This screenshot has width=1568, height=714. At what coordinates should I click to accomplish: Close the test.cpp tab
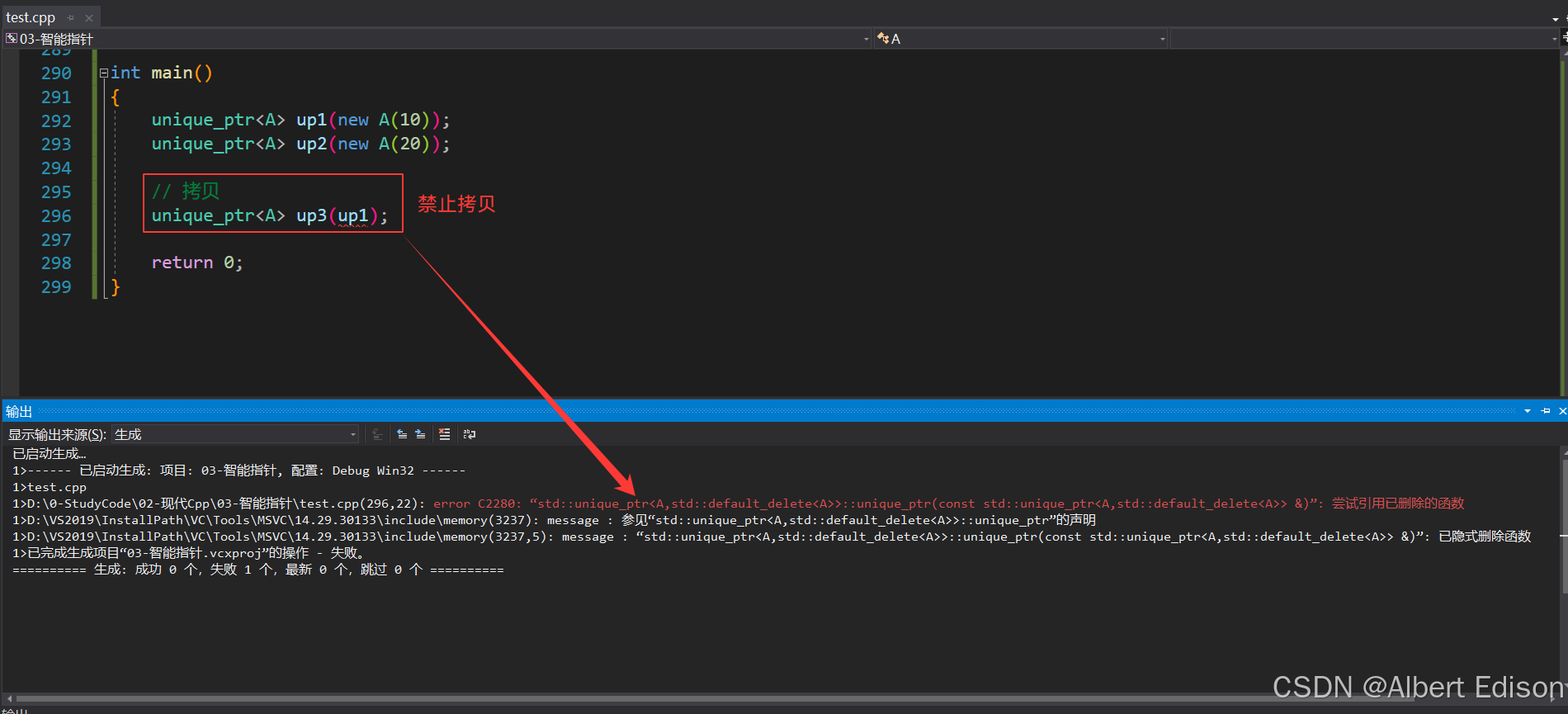[89, 17]
